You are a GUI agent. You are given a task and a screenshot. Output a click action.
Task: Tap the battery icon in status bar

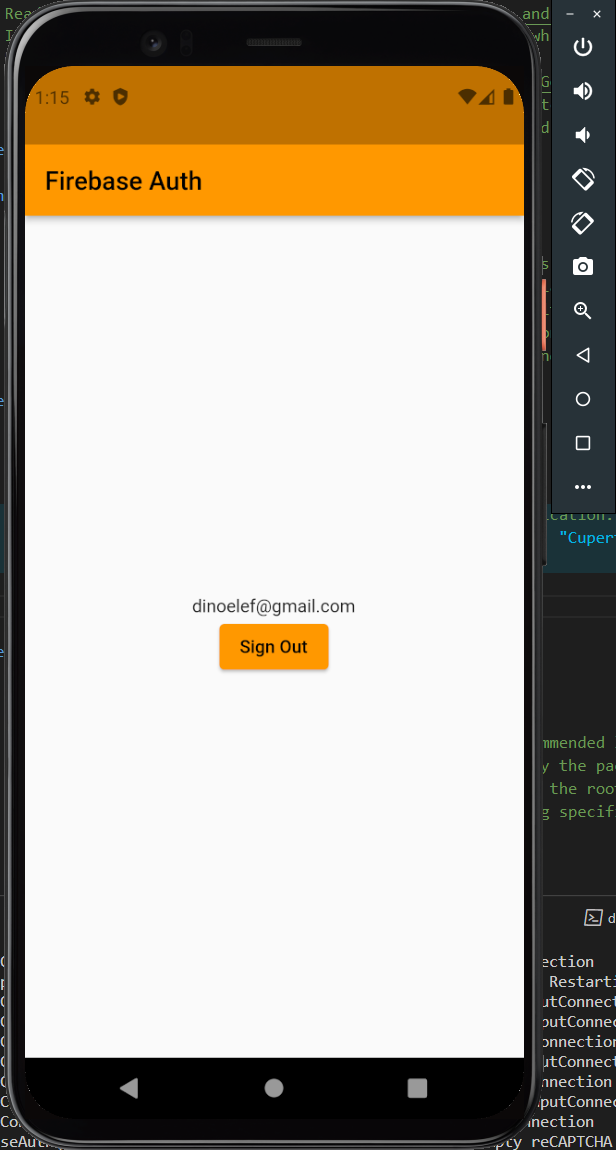pos(508,97)
